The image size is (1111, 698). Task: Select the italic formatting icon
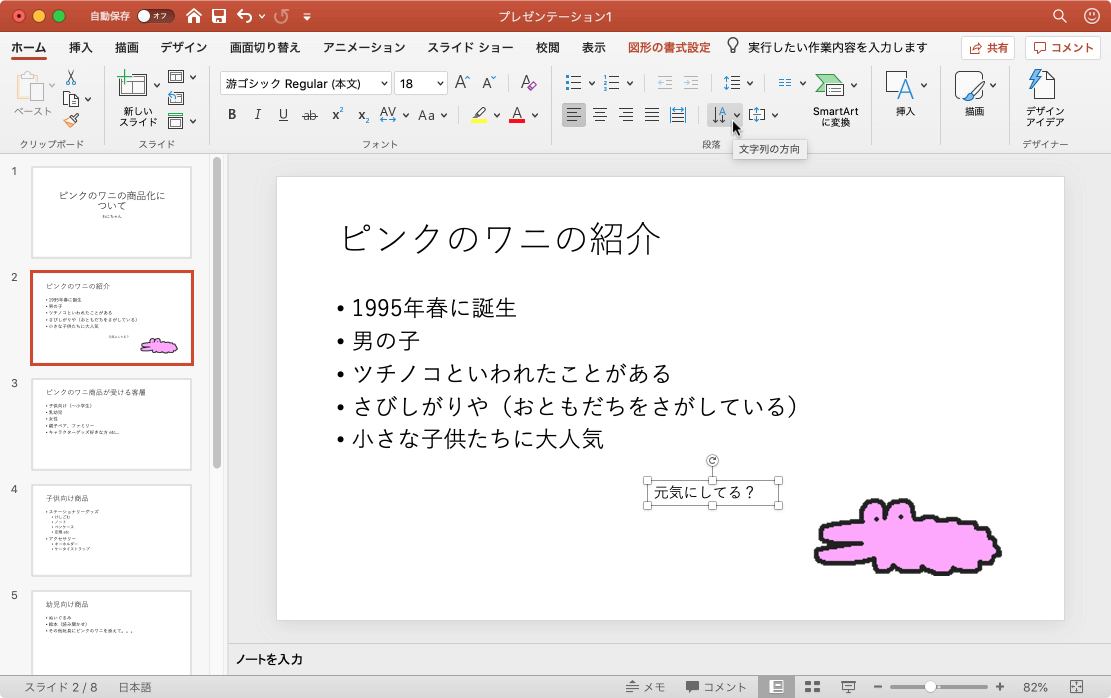257,115
